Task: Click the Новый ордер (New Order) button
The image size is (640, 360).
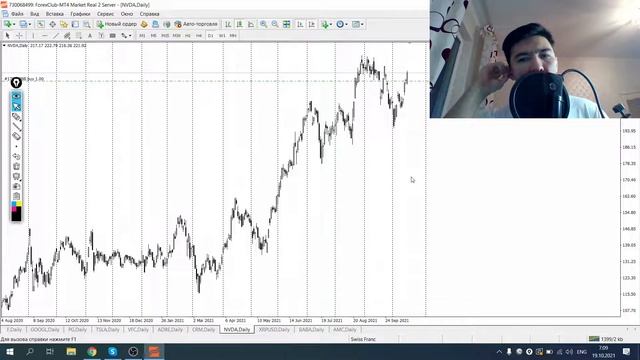Action: pyautogui.click(x=117, y=24)
